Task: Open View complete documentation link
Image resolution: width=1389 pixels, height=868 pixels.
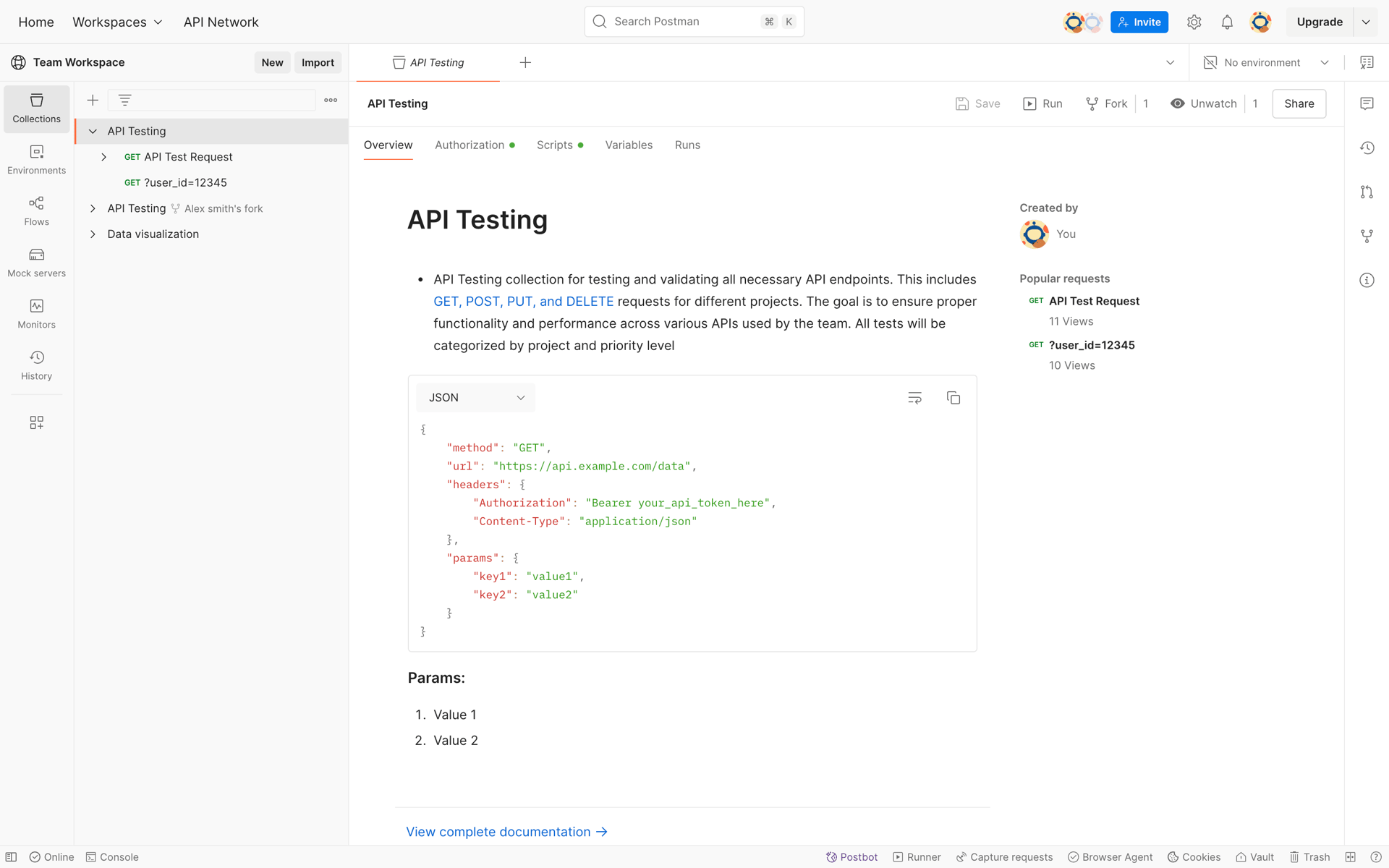Action: click(x=506, y=832)
